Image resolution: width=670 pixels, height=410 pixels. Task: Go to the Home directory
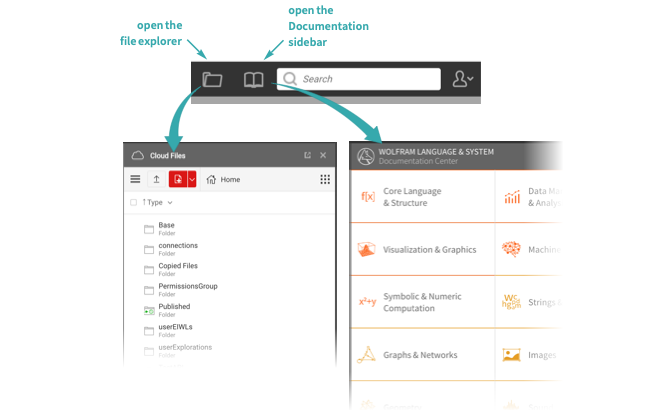point(222,180)
